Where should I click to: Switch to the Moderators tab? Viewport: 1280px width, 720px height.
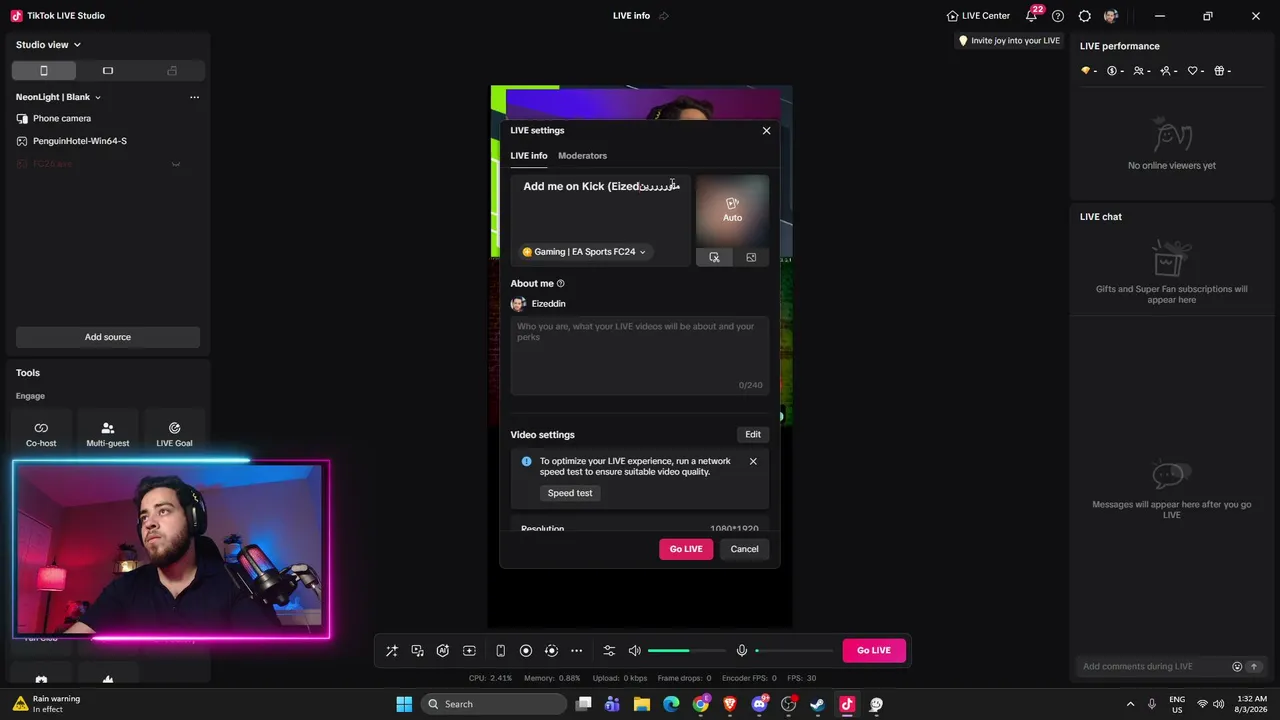582,156
